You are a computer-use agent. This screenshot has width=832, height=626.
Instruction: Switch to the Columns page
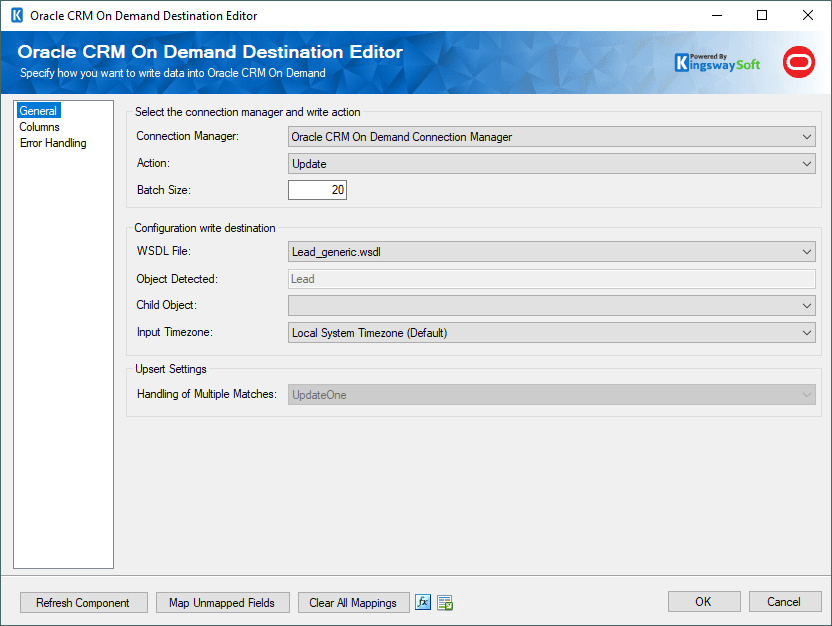[x=40, y=126]
